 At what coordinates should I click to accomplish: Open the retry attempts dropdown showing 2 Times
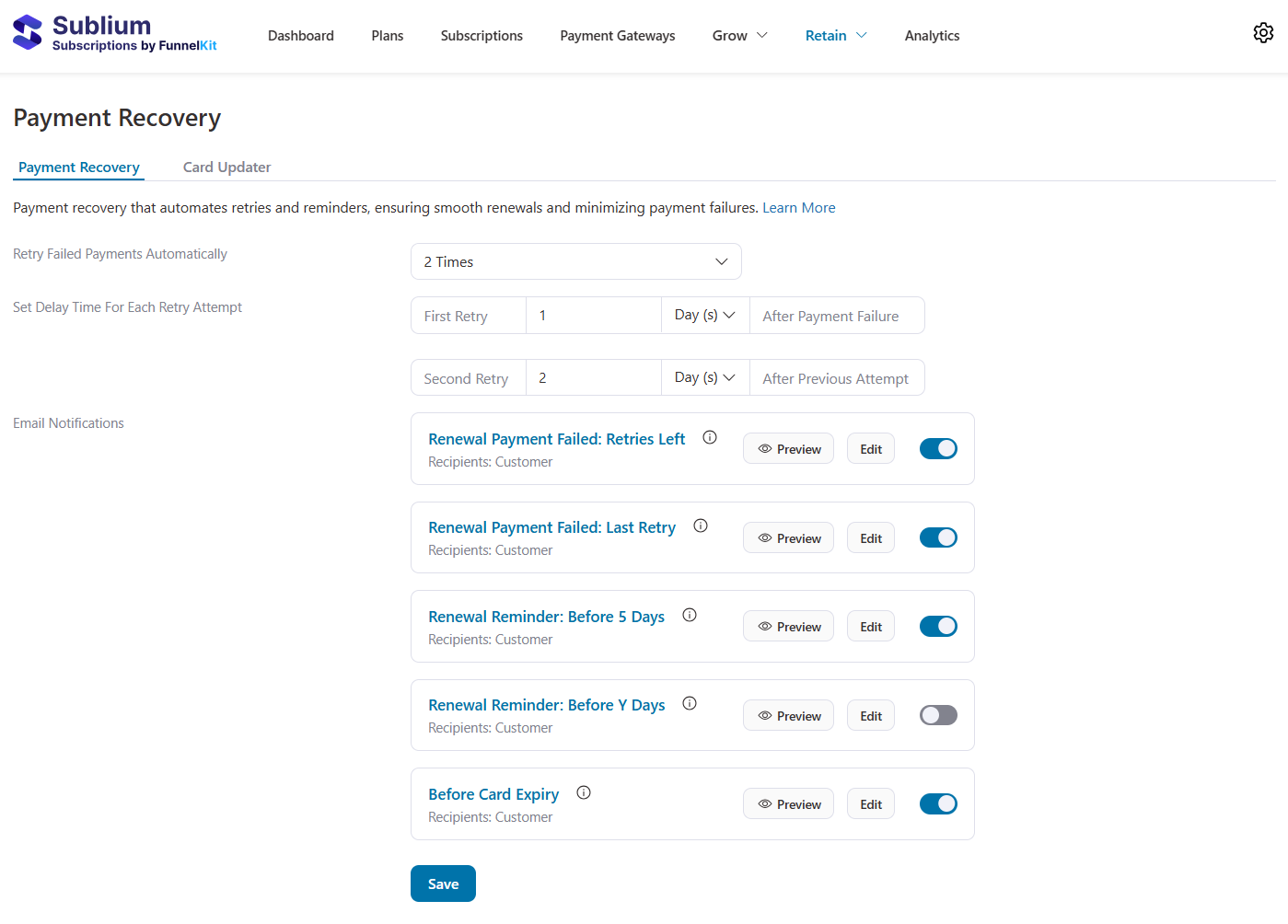575,261
